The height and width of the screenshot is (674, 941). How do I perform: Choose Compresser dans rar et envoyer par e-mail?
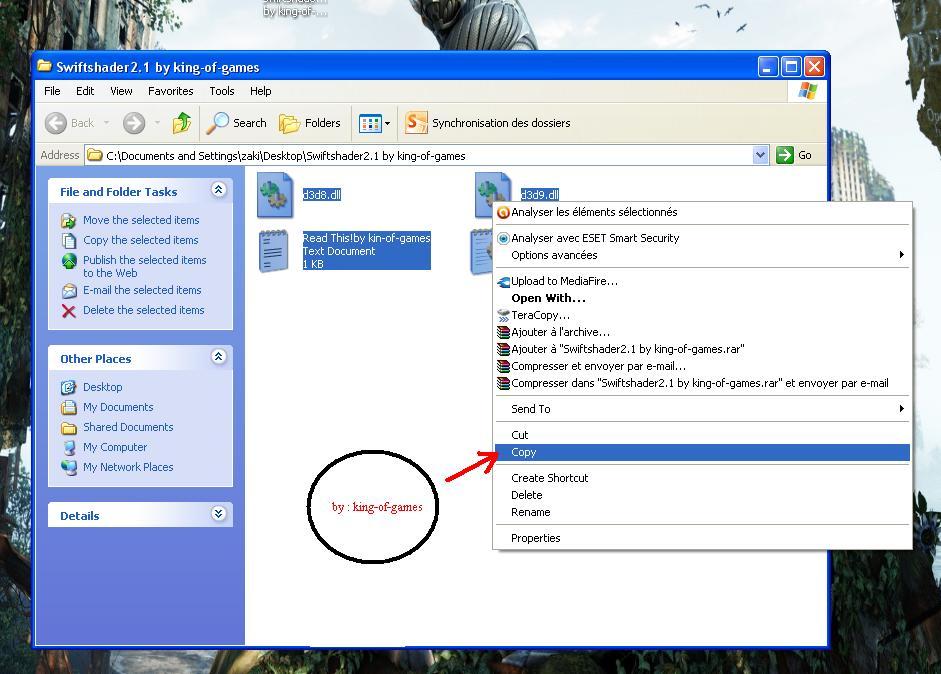tap(702, 383)
